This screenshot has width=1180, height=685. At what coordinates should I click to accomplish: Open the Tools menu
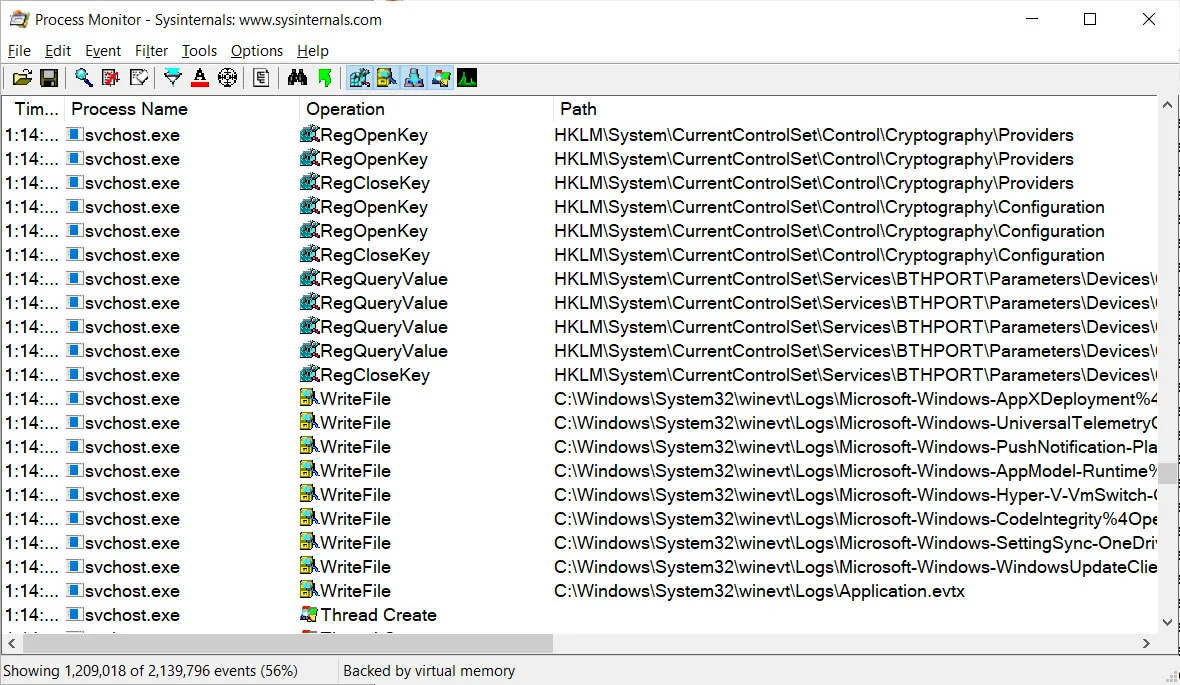coord(199,50)
